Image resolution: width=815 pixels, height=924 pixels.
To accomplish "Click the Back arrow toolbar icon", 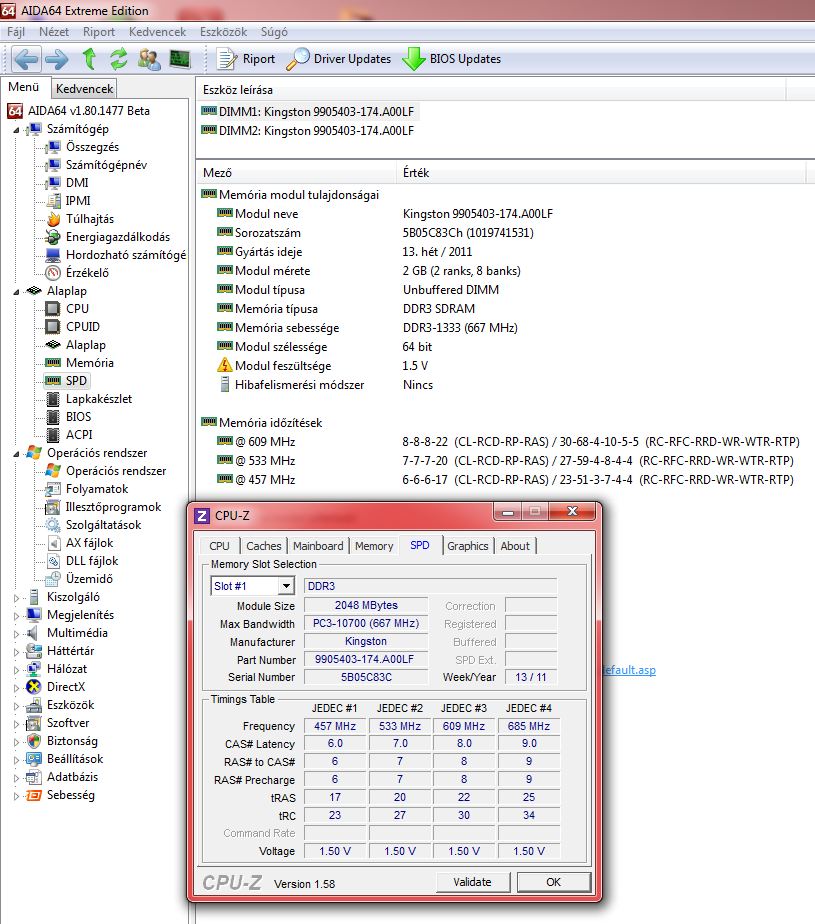I will [x=25, y=58].
